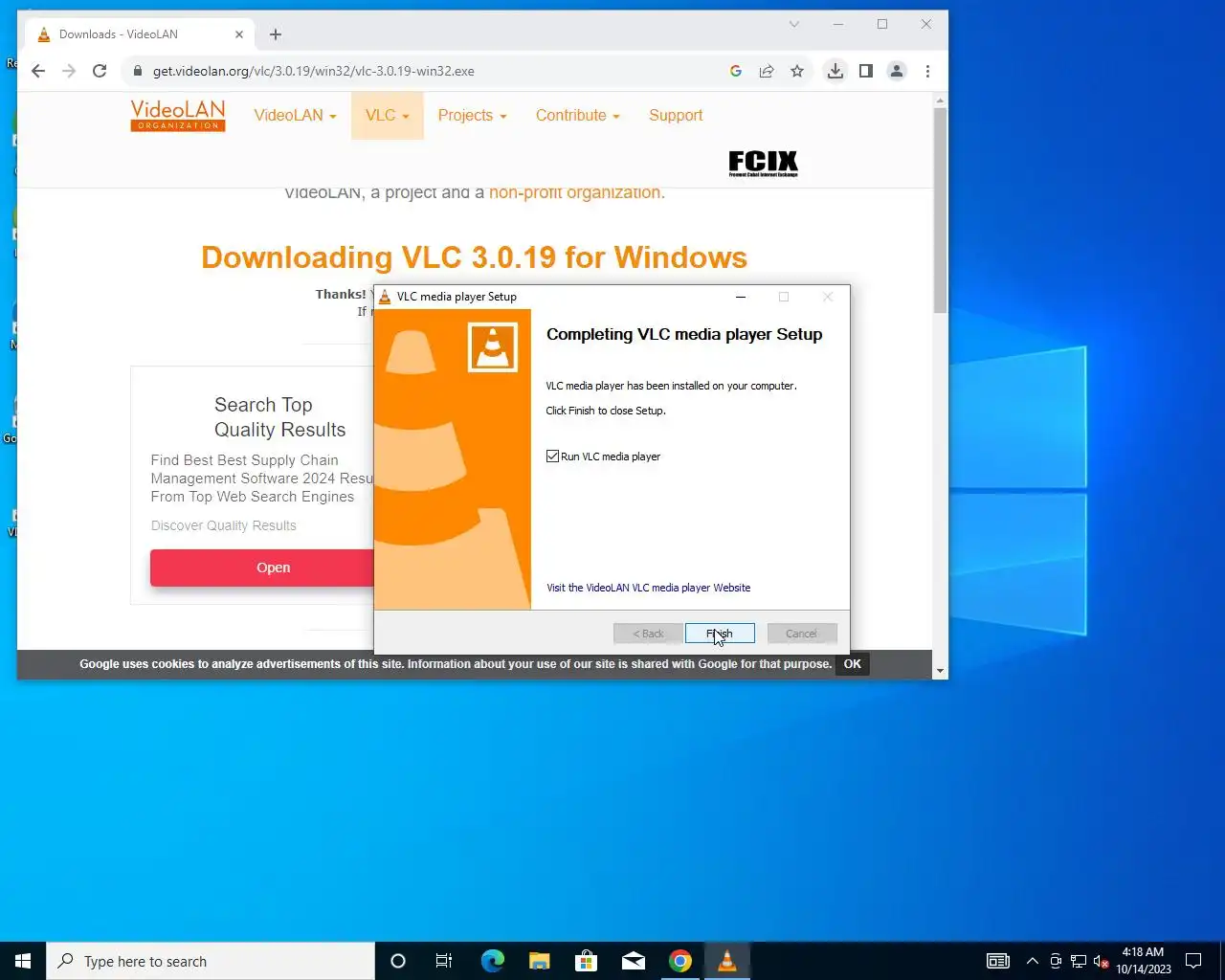Click the FCIX sponsor logo

point(763,164)
